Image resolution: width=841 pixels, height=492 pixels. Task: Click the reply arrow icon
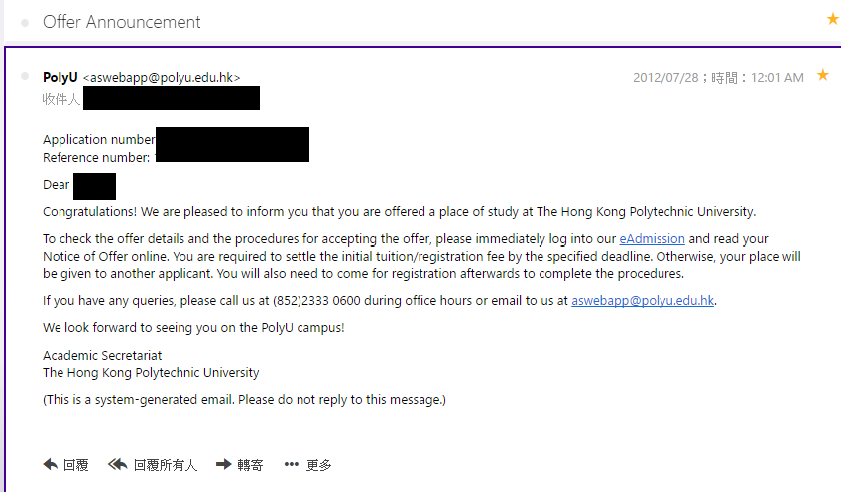pyautogui.click(x=50, y=464)
